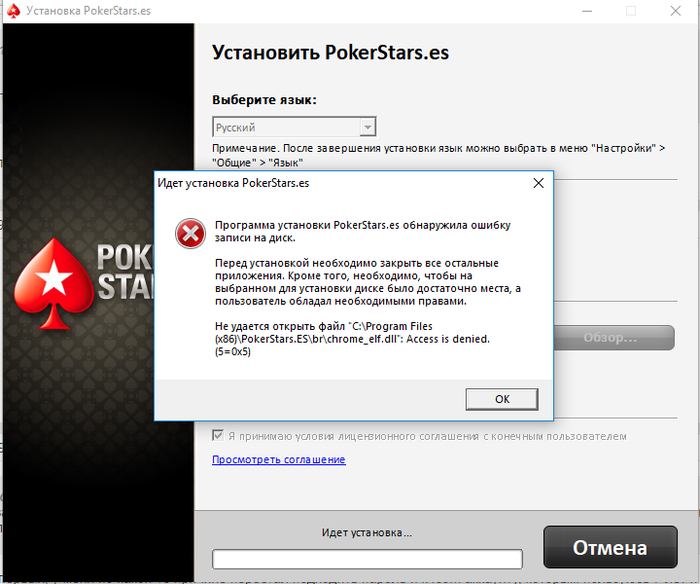Close the installation error dialog
The image size is (700, 584).
coord(538,183)
